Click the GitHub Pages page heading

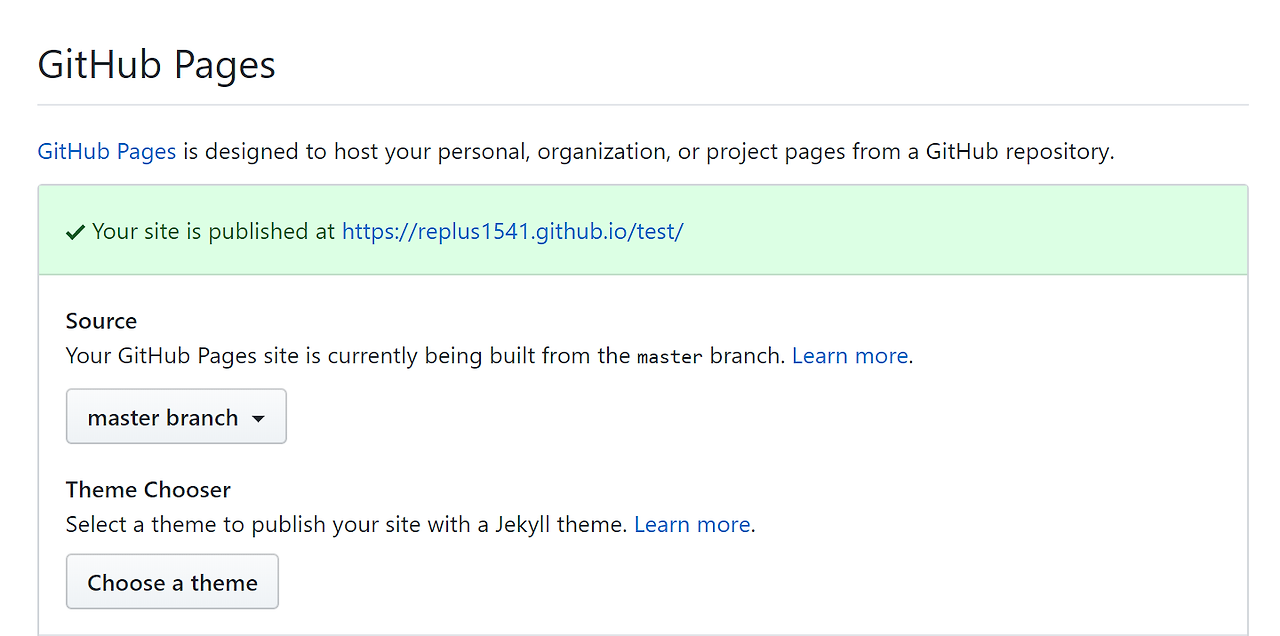[x=156, y=66]
